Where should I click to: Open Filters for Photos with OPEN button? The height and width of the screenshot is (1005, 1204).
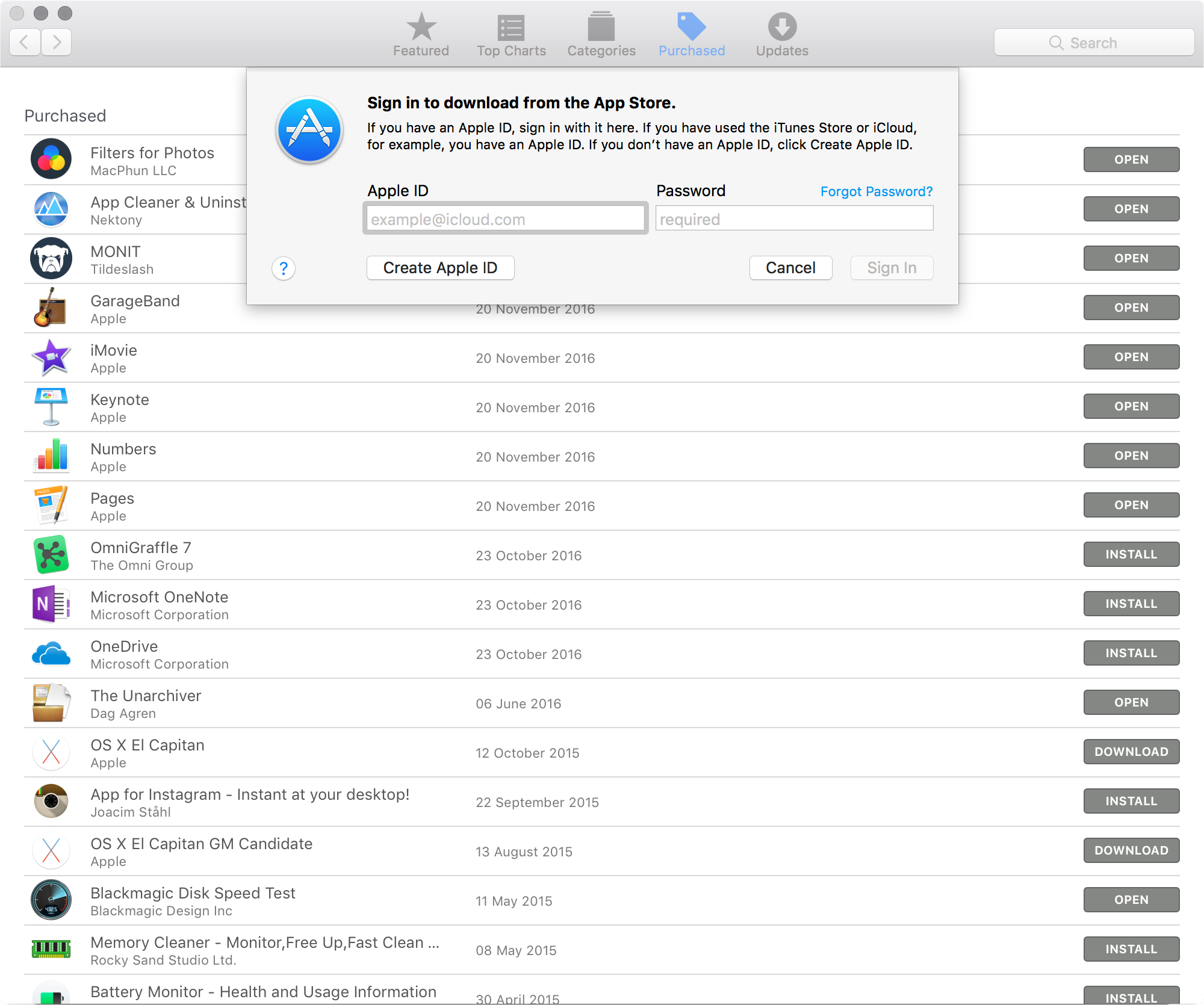(x=1131, y=159)
